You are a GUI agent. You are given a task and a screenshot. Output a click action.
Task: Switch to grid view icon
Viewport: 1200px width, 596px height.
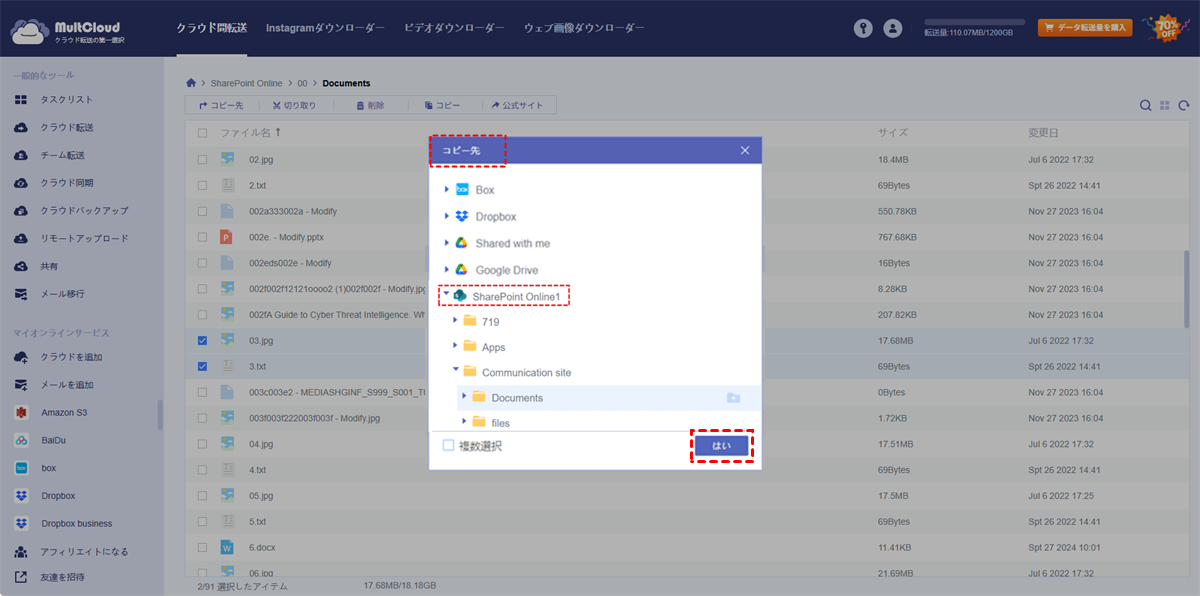[x=1165, y=105]
